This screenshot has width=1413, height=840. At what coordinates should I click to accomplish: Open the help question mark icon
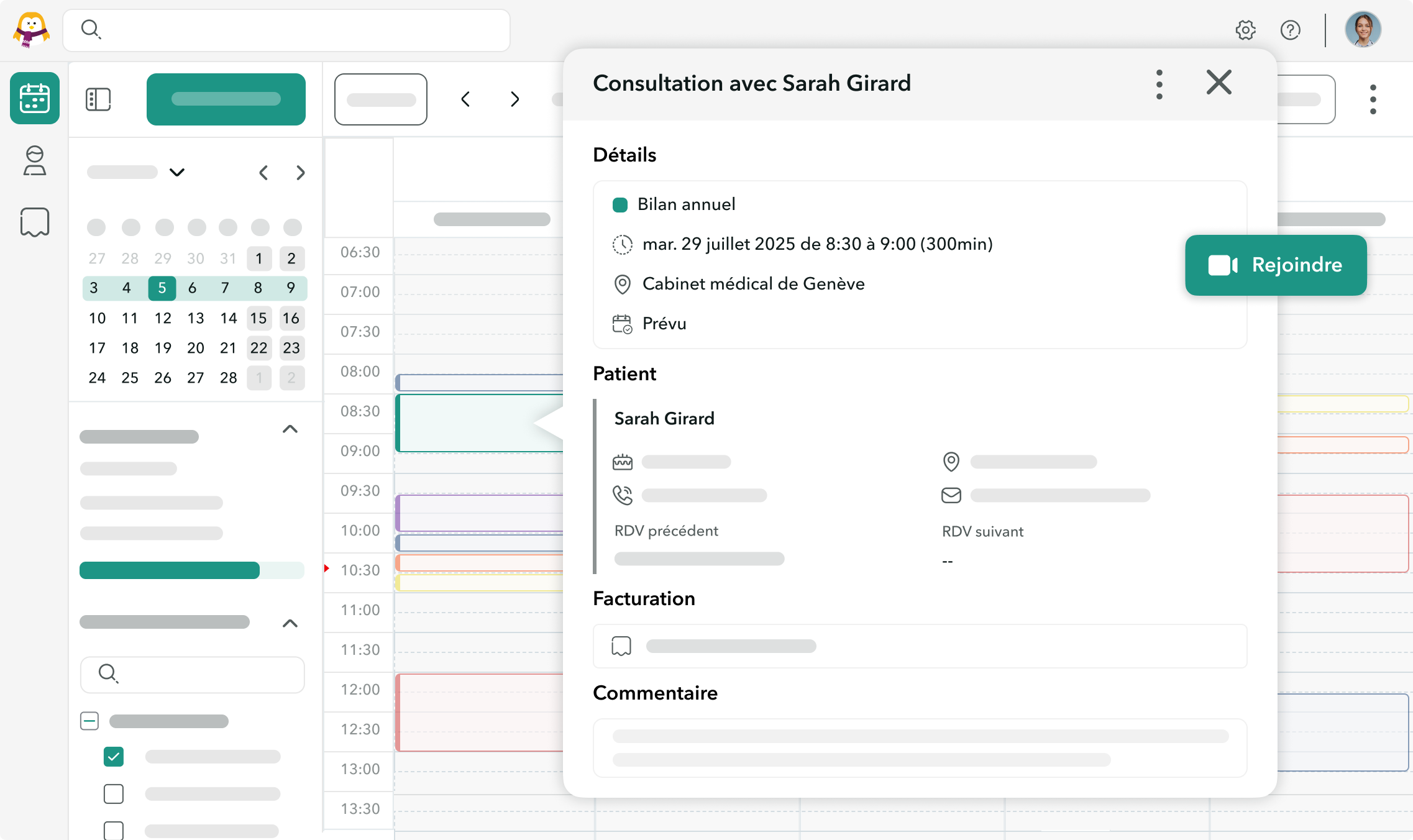click(x=1291, y=30)
